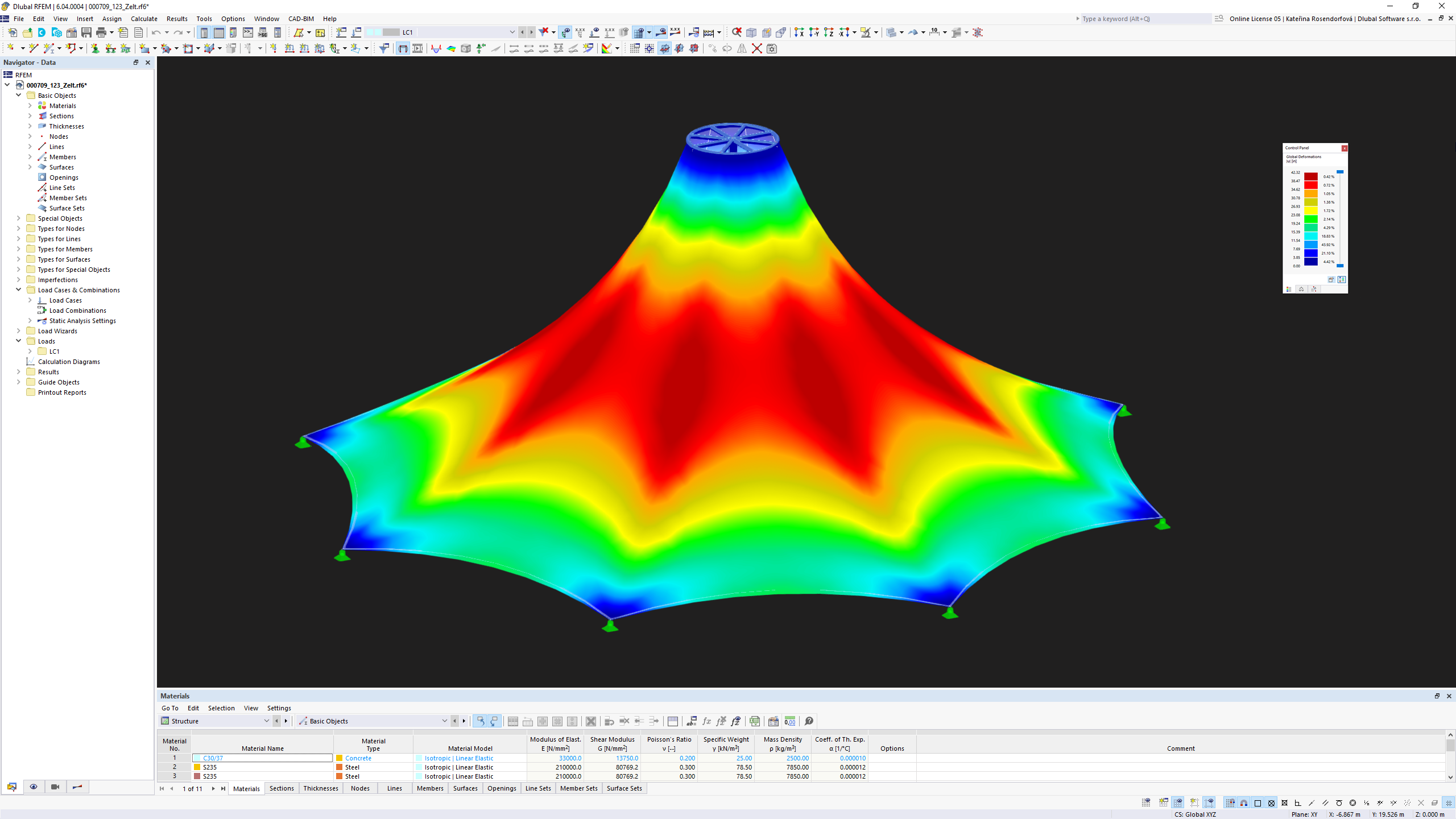This screenshot has width=1456, height=819.
Task: Click the results color legend panel icon
Action: (x=1288, y=290)
